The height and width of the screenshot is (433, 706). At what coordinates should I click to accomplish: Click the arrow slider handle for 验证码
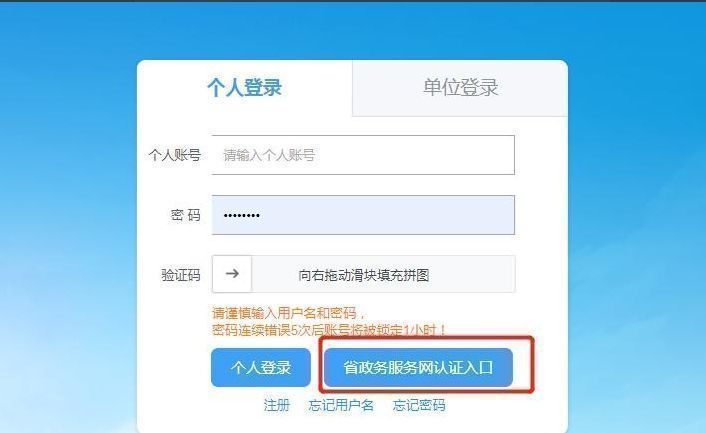click(232, 274)
